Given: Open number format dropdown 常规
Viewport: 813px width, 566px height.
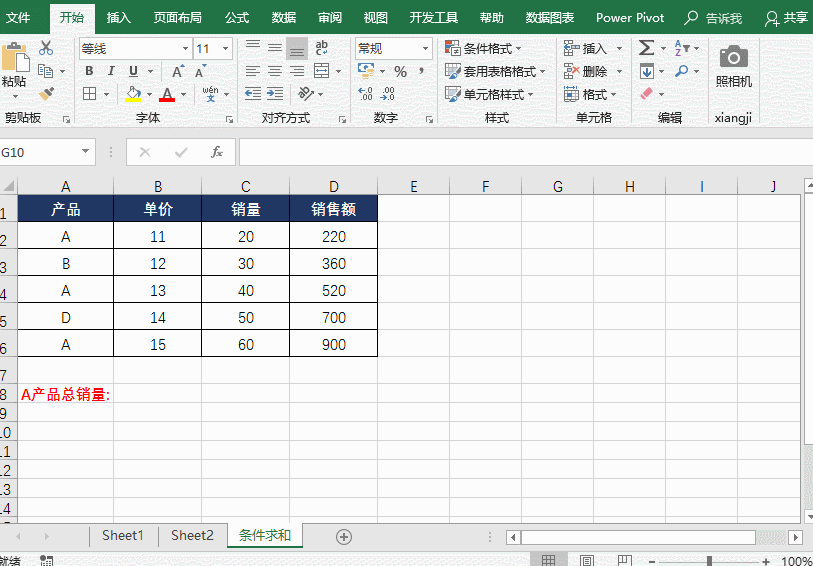Looking at the screenshot, I should point(425,49).
